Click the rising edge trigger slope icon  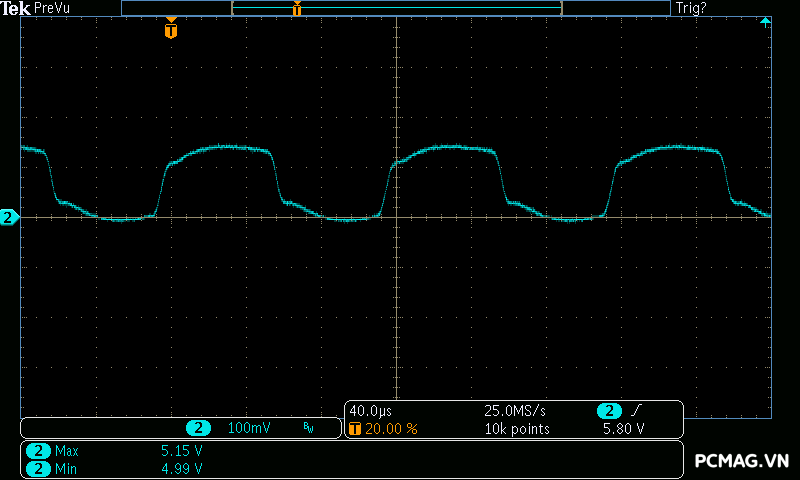pyautogui.click(x=635, y=411)
